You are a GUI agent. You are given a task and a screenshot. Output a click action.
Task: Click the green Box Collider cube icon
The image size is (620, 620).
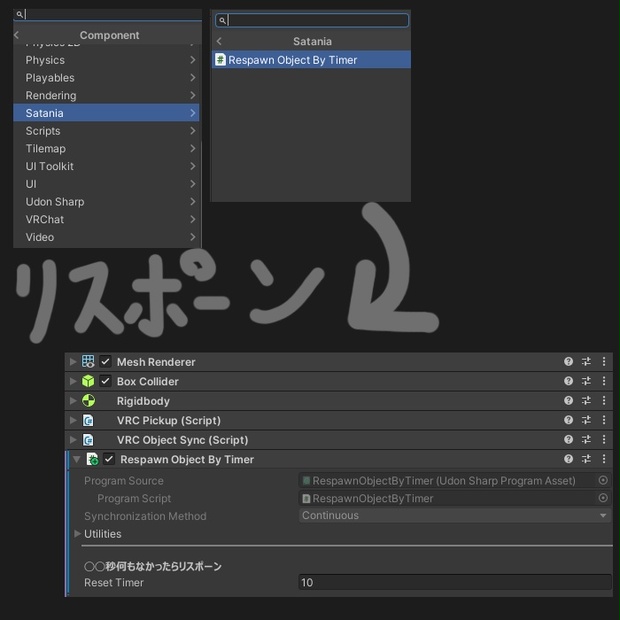(x=88, y=381)
